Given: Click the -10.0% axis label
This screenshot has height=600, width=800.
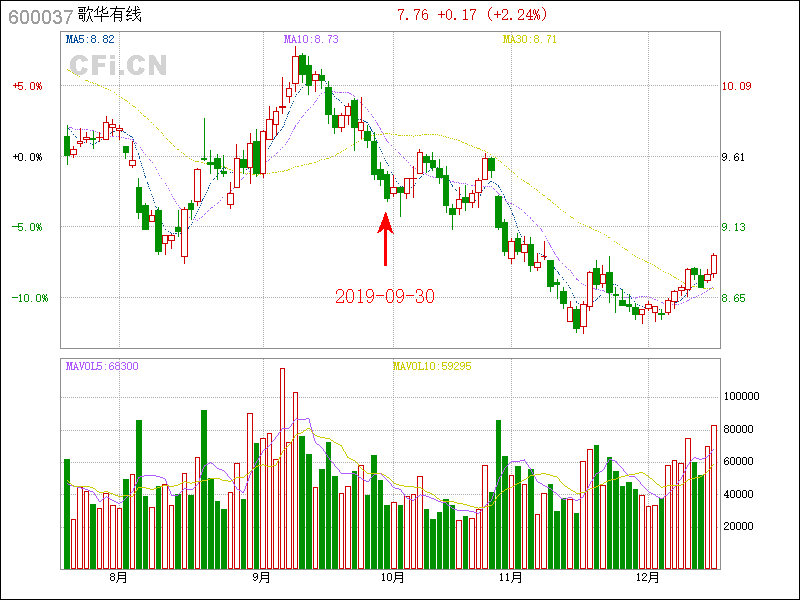Looking at the screenshot, I should coord(30,298).
